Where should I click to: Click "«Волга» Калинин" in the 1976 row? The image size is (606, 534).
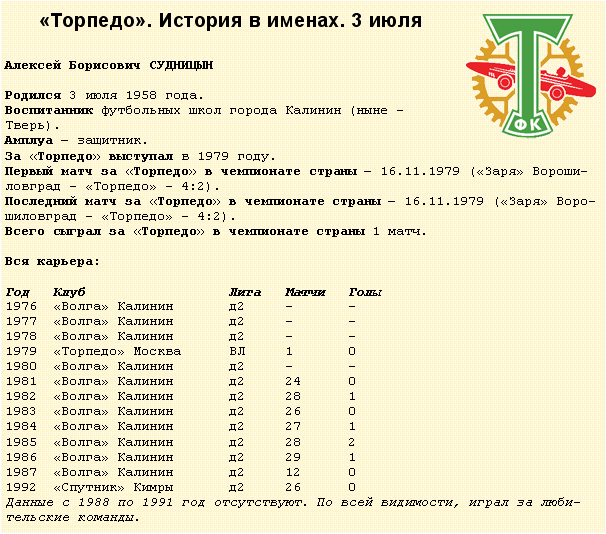113,306
